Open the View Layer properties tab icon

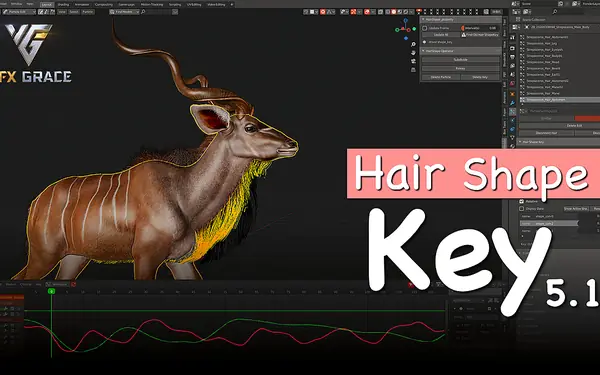click(x=512, y=65)
